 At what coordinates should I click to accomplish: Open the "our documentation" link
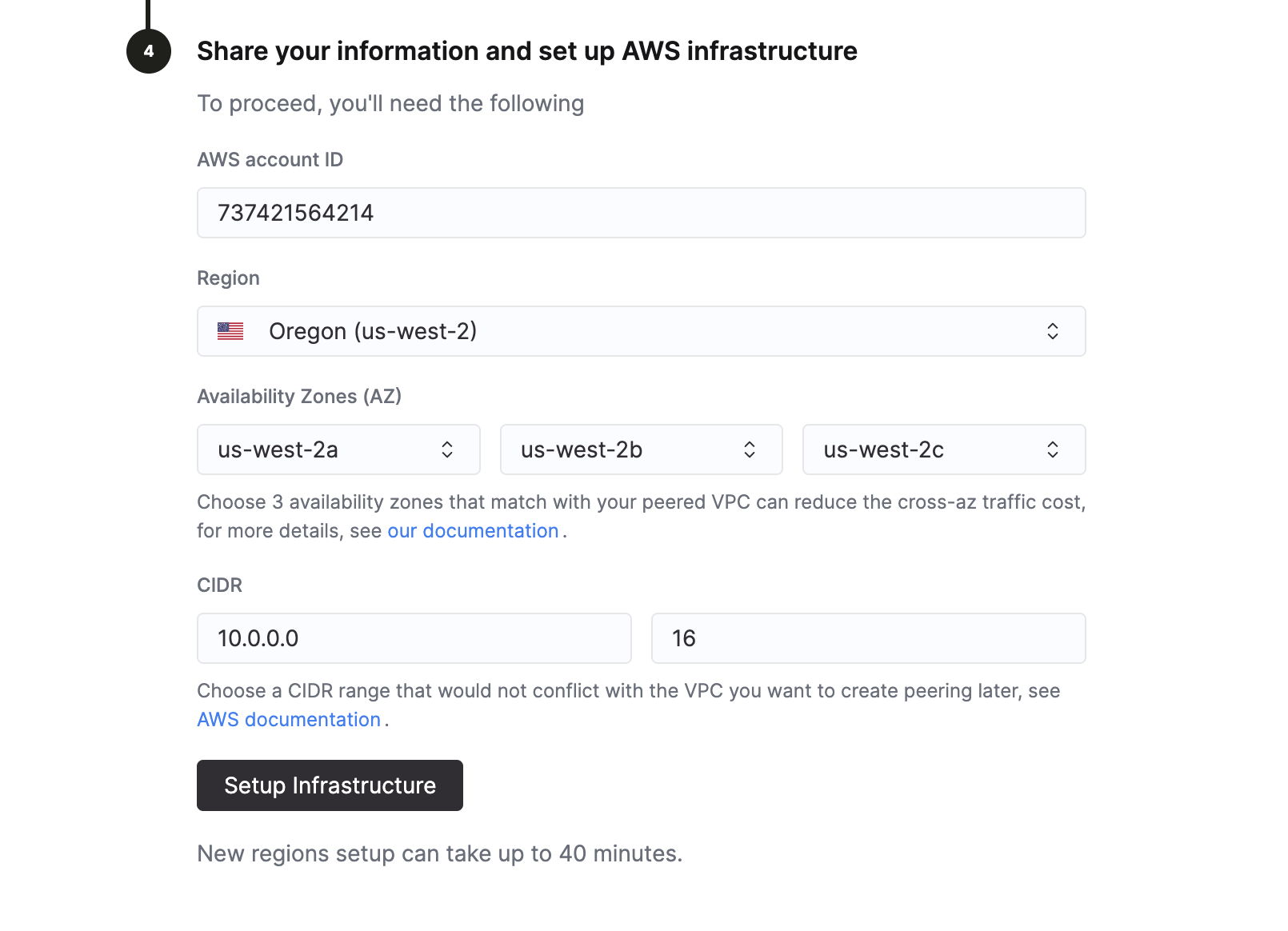(x=473, y=531)
